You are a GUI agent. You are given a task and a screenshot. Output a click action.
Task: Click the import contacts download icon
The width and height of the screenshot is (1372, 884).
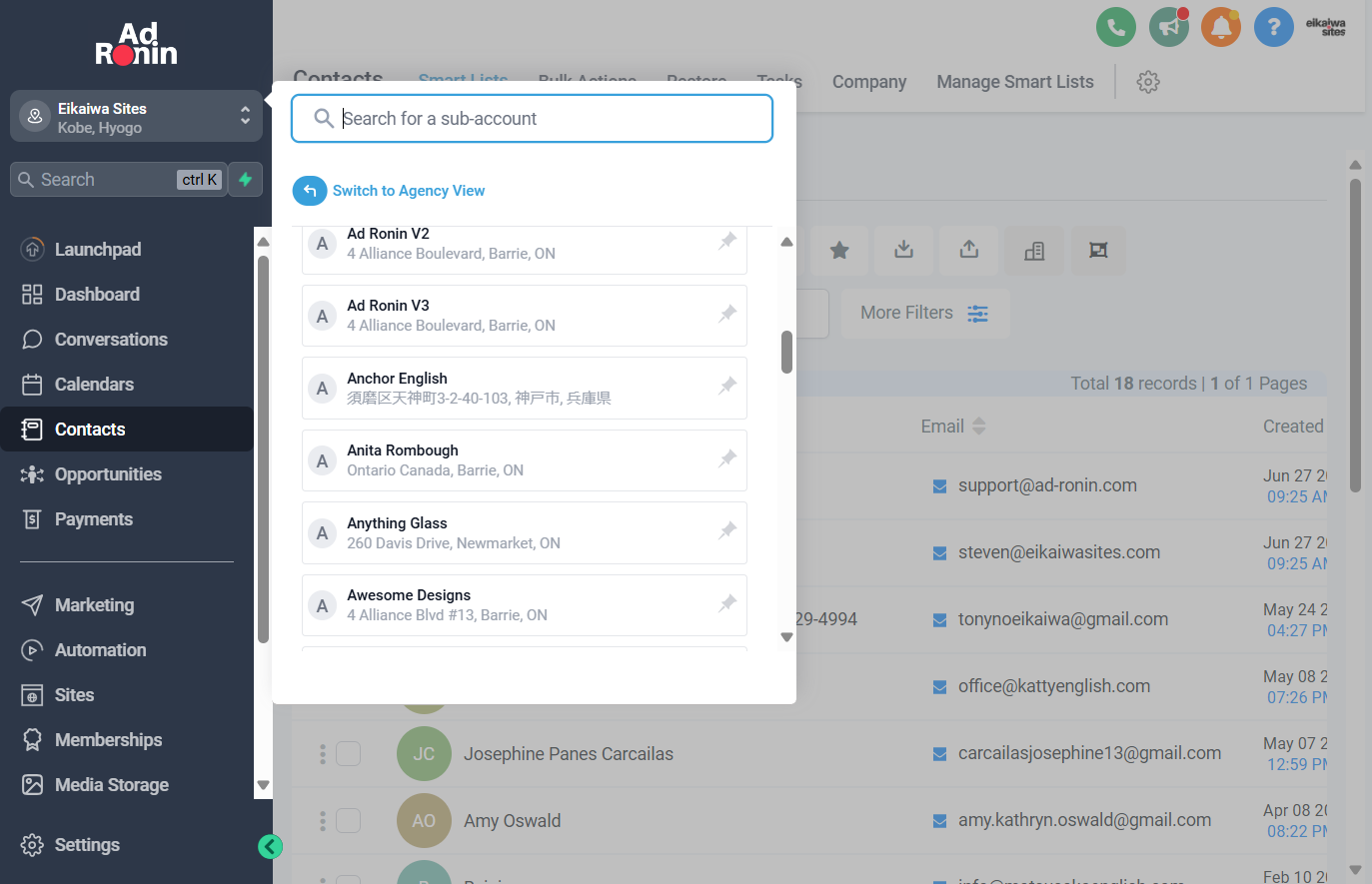tap(904, 250)
